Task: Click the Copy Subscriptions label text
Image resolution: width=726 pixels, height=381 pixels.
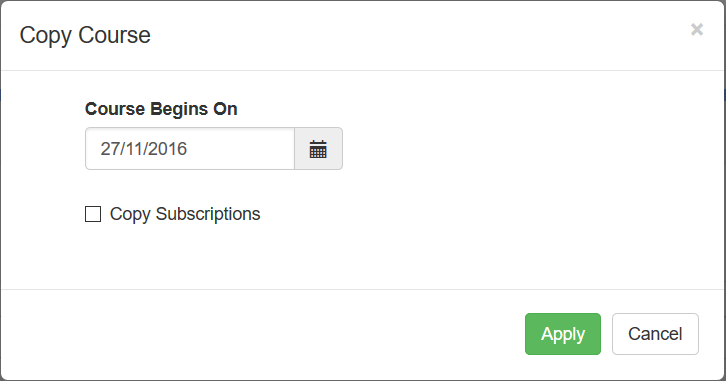Action: coord(185,214)
